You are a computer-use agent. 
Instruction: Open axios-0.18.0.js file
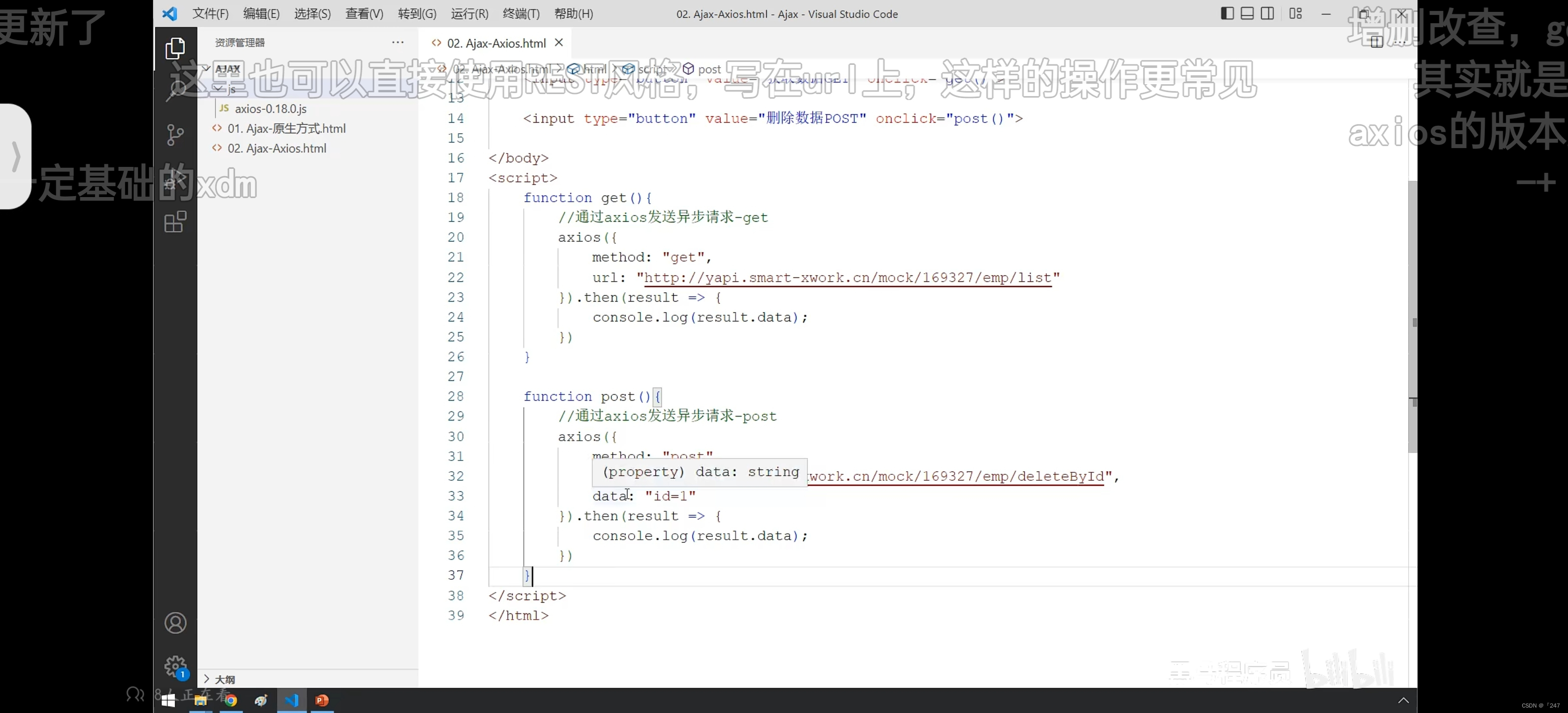270,108
